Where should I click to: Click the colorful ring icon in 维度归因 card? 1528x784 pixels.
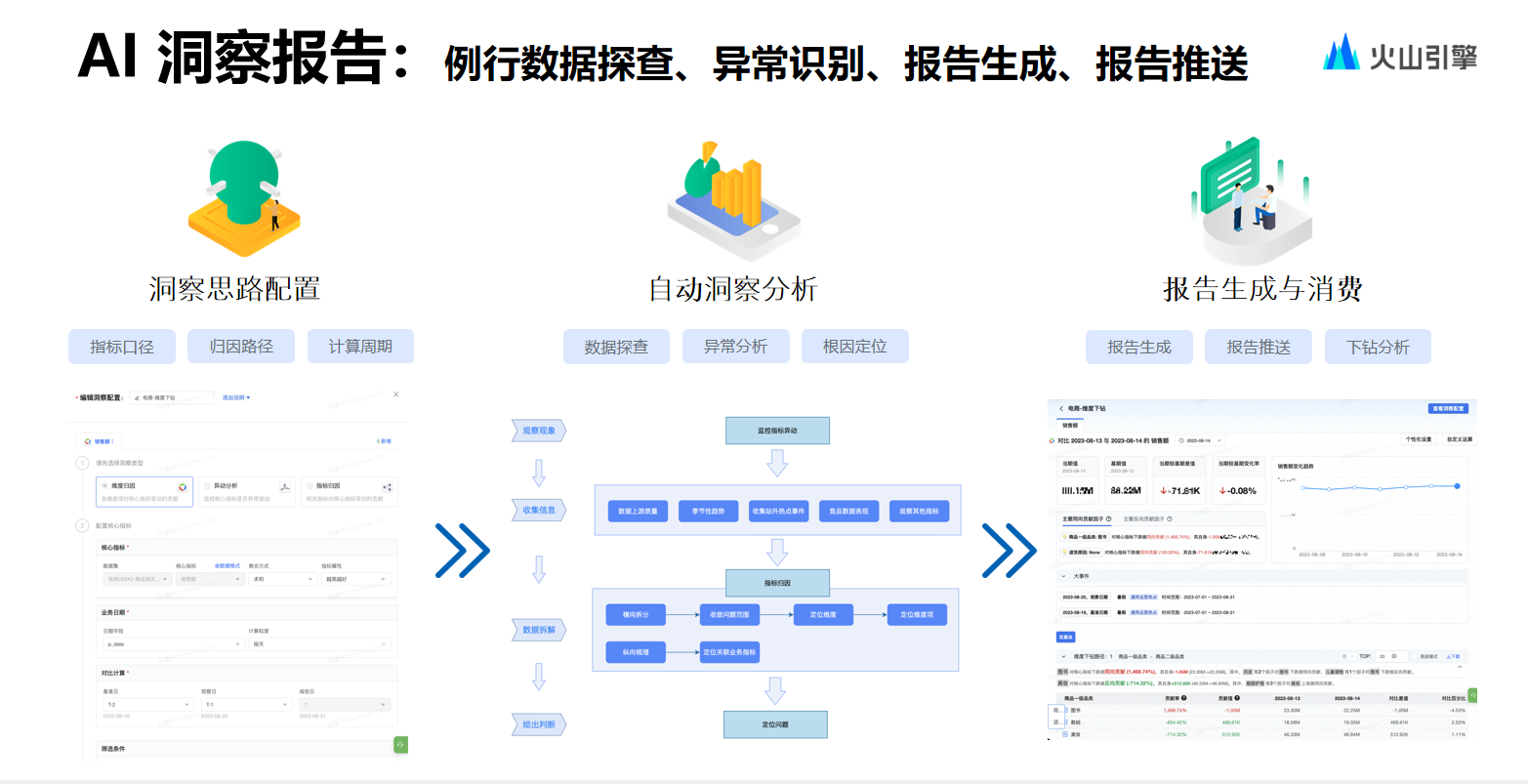tap(183, 487)
